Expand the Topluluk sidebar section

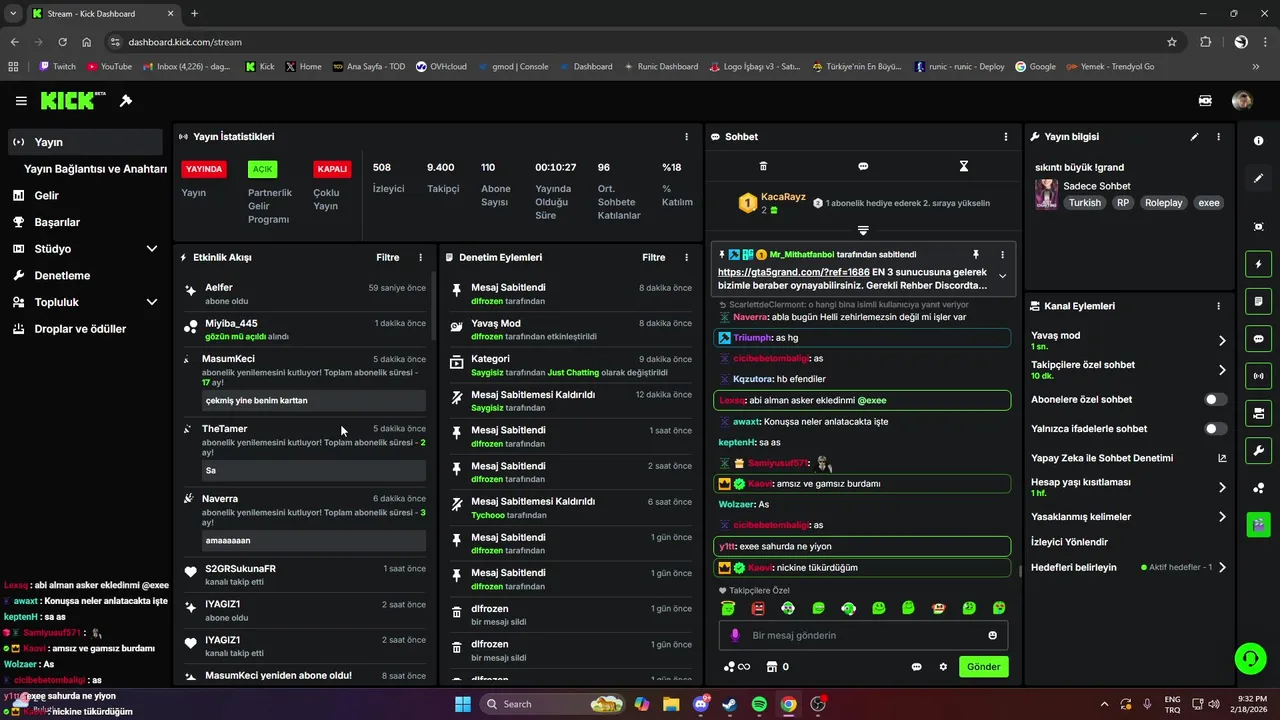[152, 302]
